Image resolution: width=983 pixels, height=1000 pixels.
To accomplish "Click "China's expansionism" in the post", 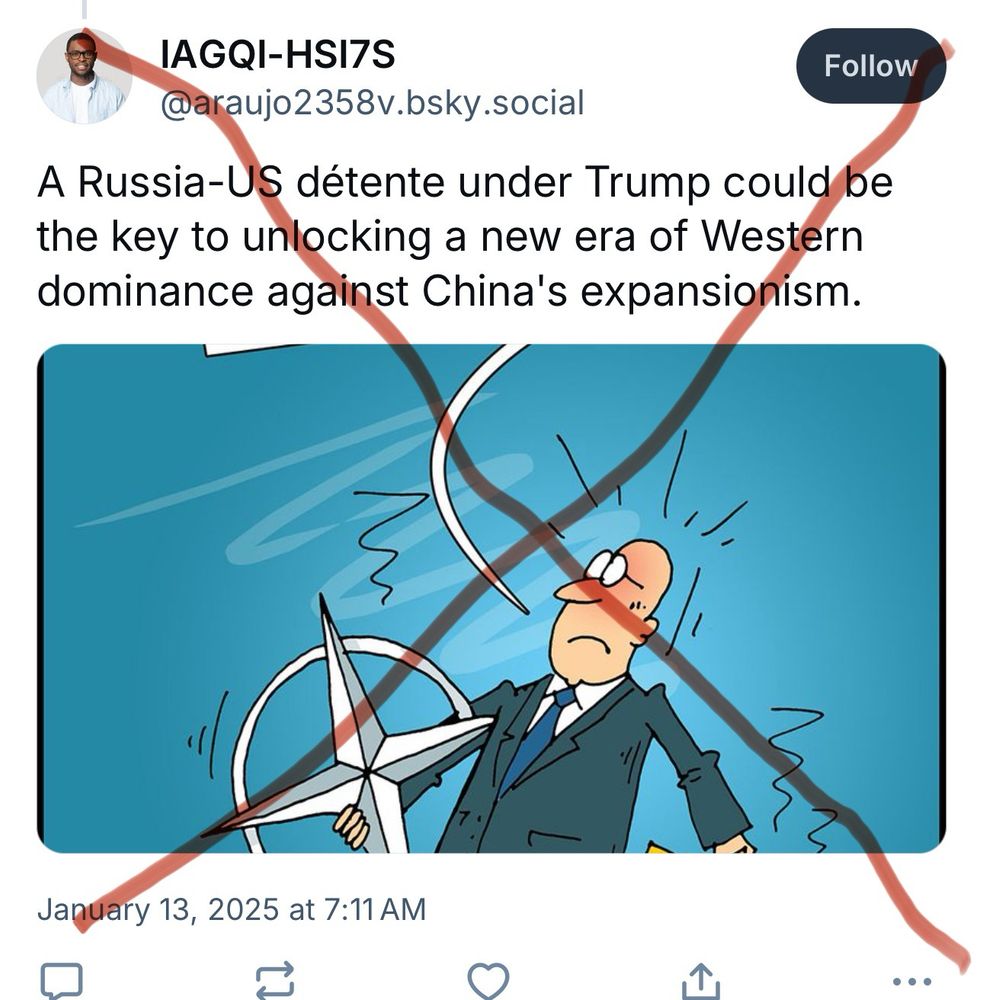I will [641, 292].
